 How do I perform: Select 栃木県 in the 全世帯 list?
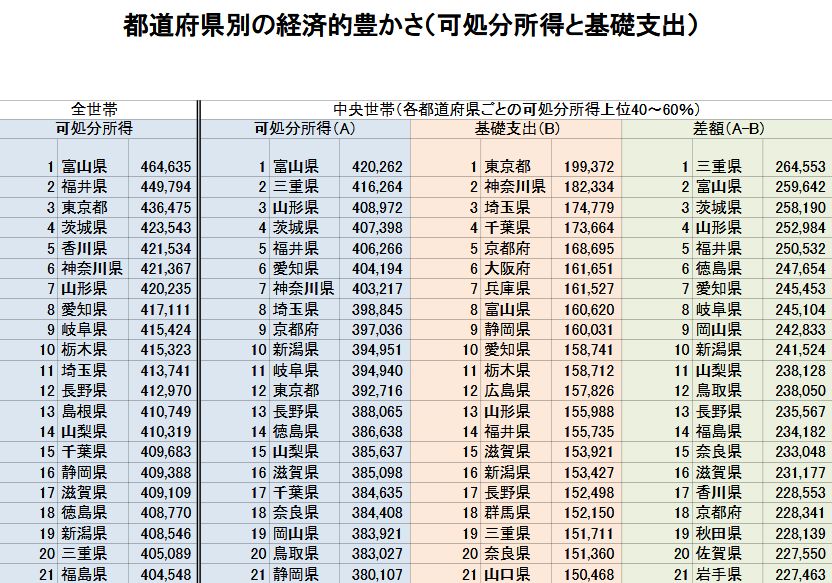pos(84,350)
